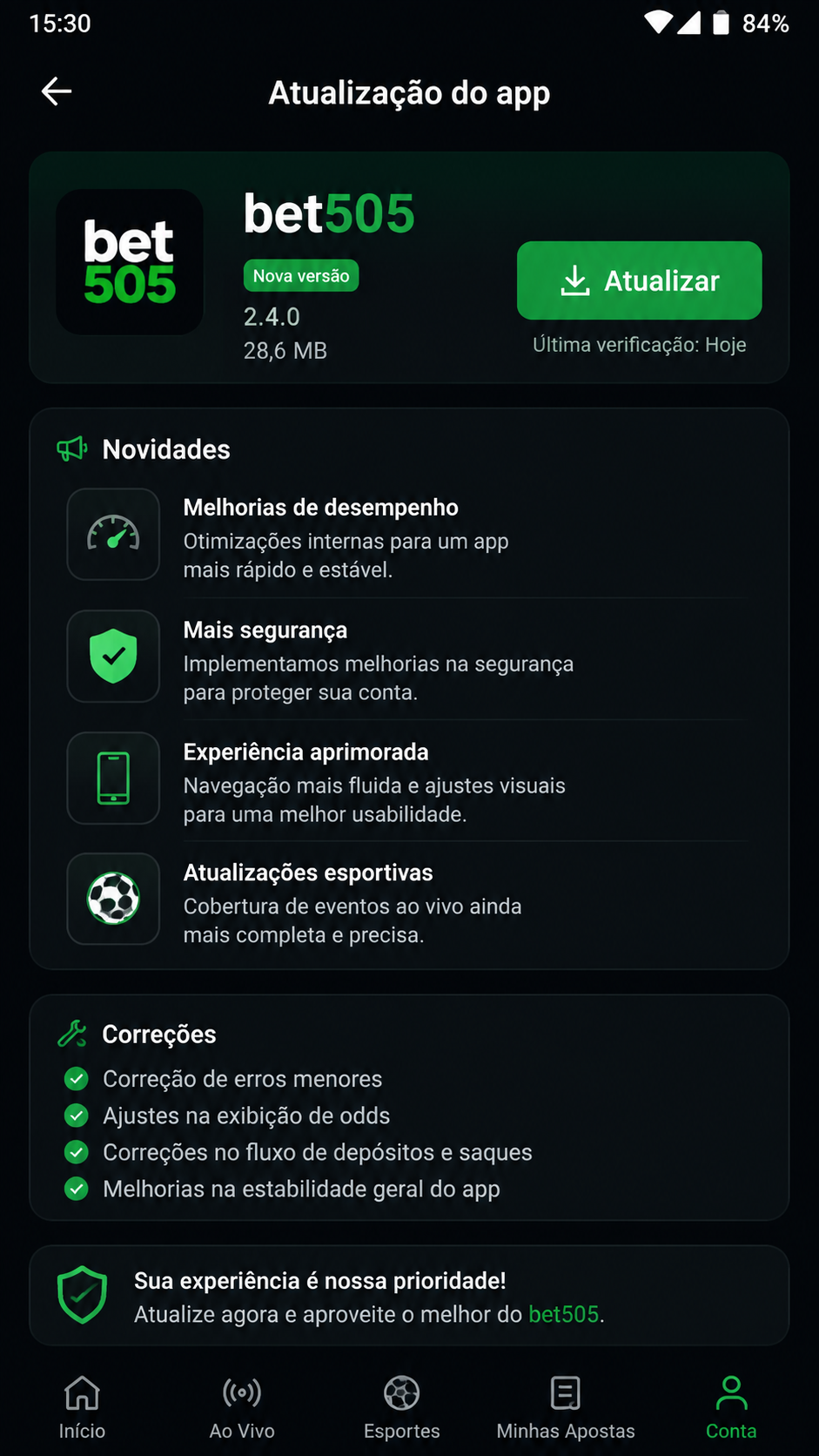
Task: Tap the Atualizar download button
Action: point(639,280)
